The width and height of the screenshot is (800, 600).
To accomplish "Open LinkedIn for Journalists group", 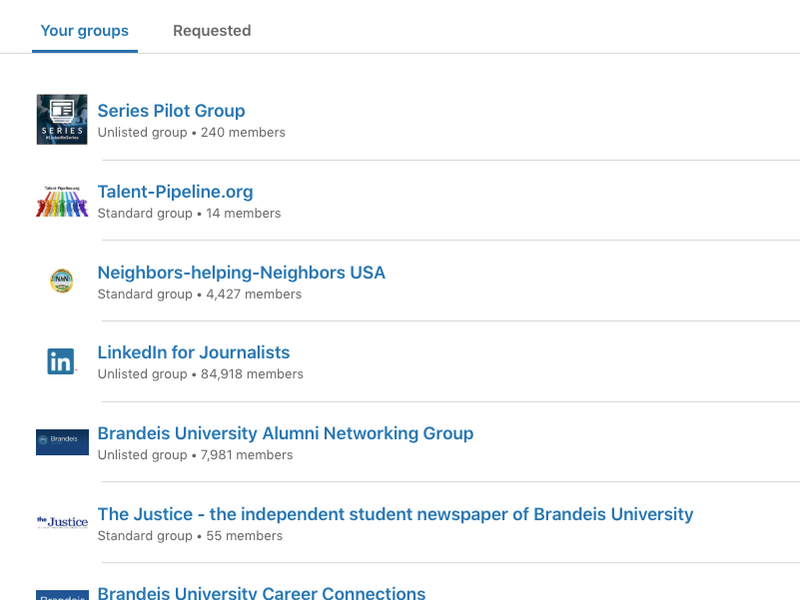I will [193, 353].
